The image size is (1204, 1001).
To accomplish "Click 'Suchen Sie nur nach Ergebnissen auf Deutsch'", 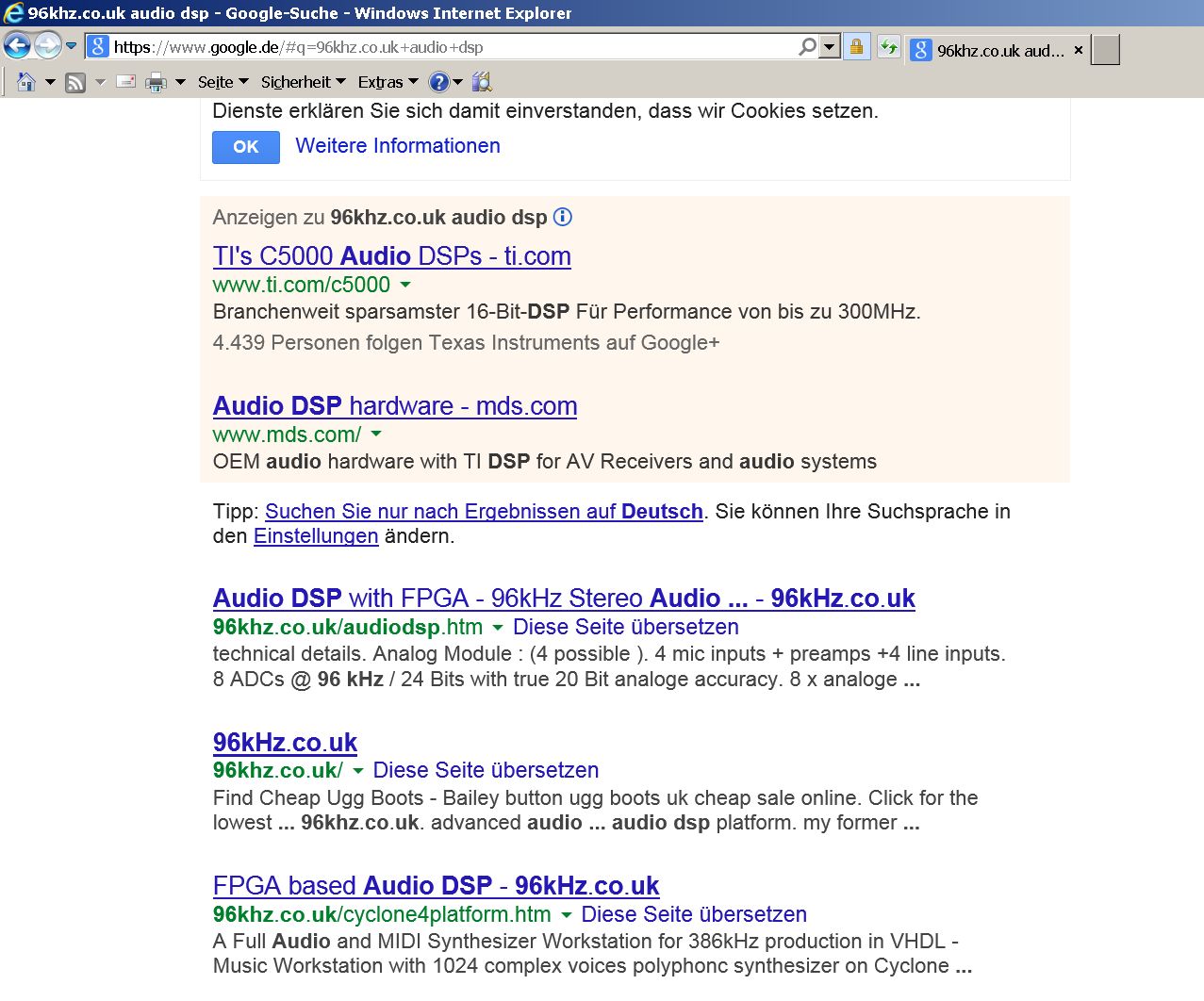I will point(485,512).
